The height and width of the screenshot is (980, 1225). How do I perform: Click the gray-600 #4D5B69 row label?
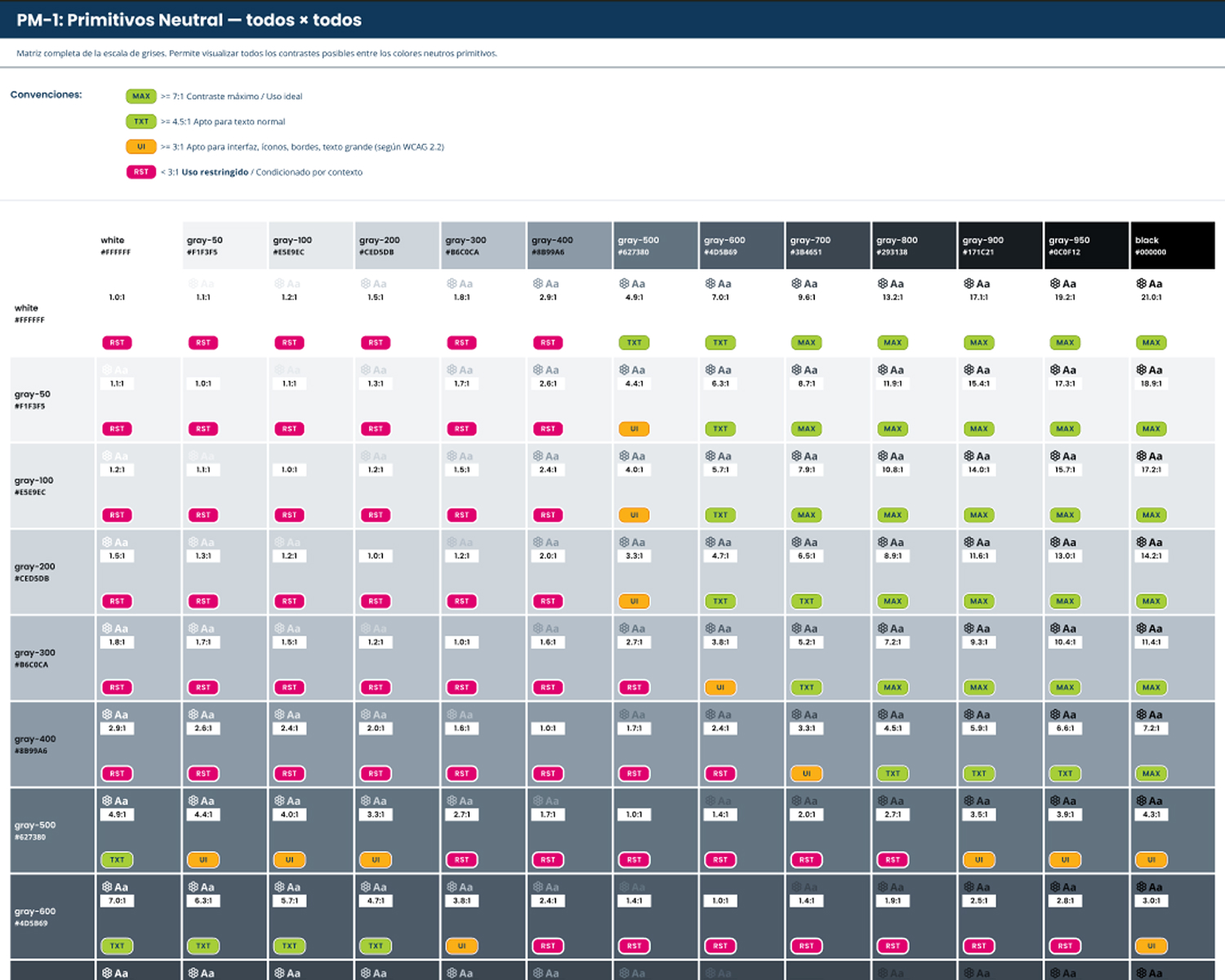35,916
